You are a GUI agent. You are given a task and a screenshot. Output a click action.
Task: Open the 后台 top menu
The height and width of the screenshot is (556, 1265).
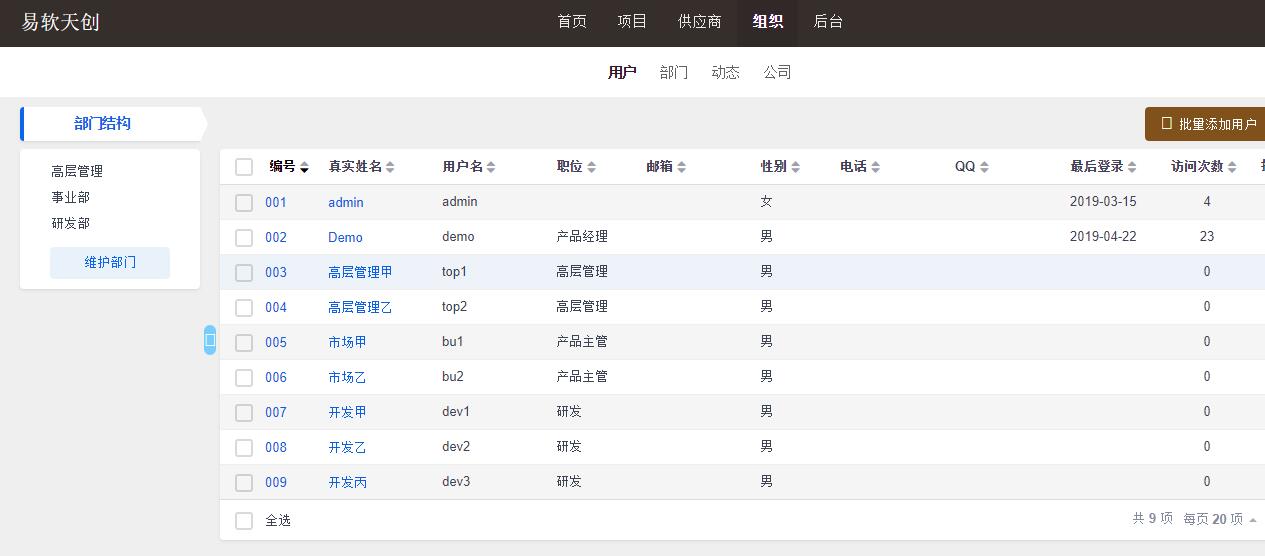(x=828, y=21)
